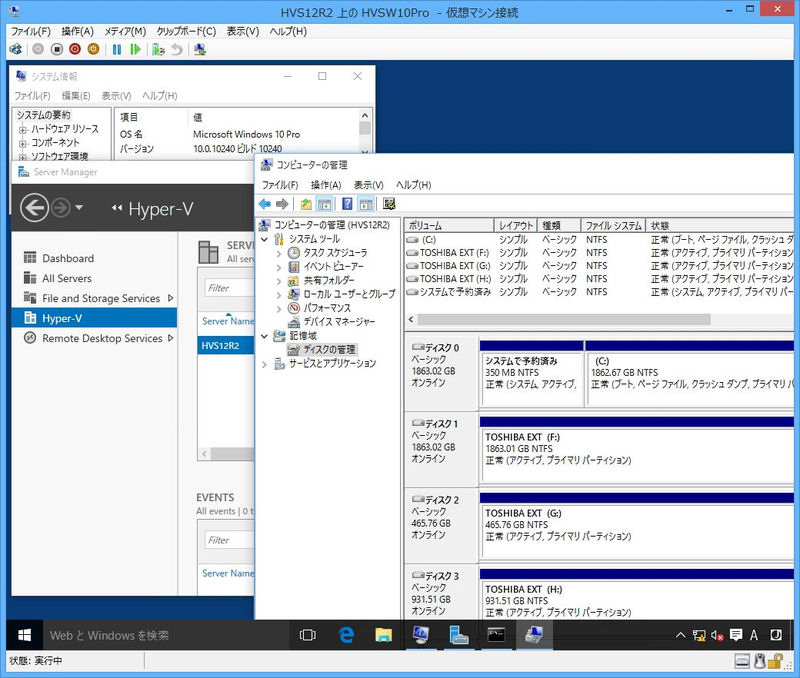Expand サービスとアプリケーション tree node
The image size is (800, 678).
[264, 364]
